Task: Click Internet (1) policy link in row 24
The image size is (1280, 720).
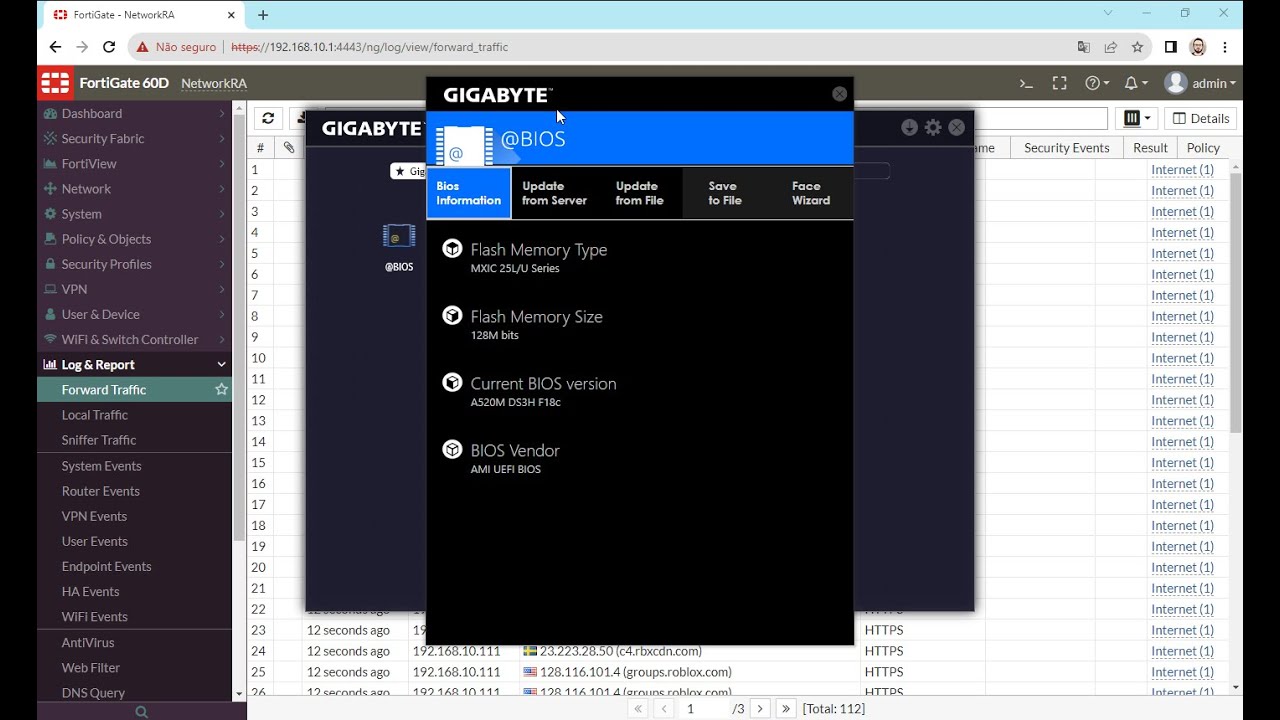Action: (x=1182, y=651)
